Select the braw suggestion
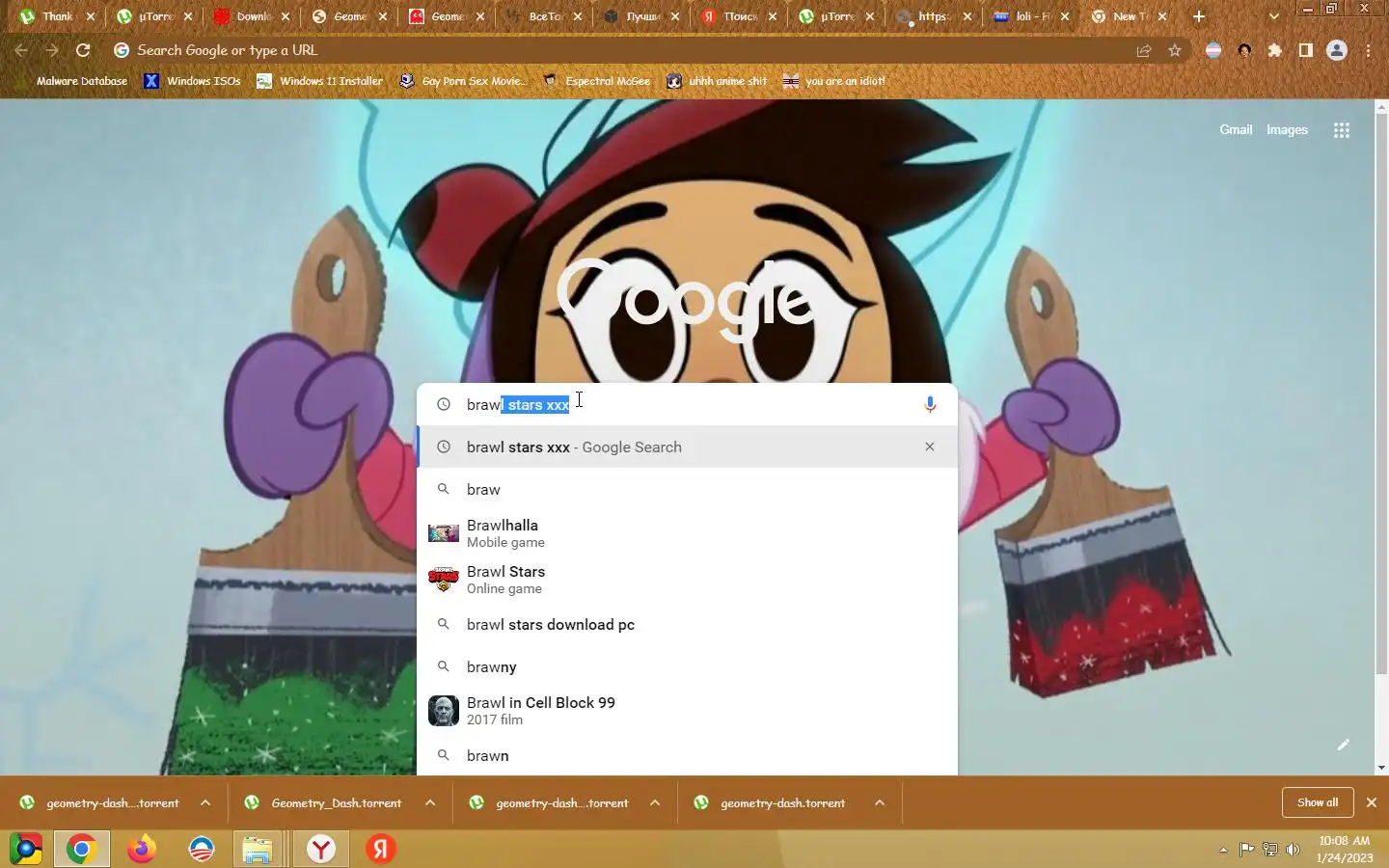Screen dimensions: 1389x868 click(x=687, y=489)
